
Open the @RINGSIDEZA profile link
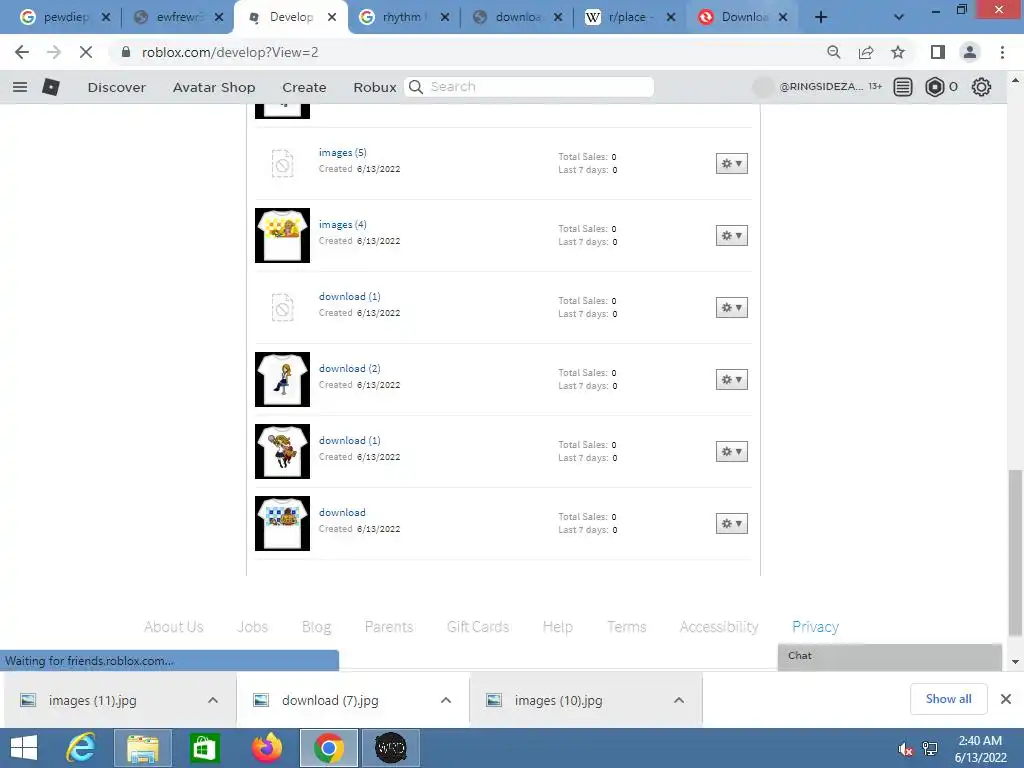(x=821, y=86)
